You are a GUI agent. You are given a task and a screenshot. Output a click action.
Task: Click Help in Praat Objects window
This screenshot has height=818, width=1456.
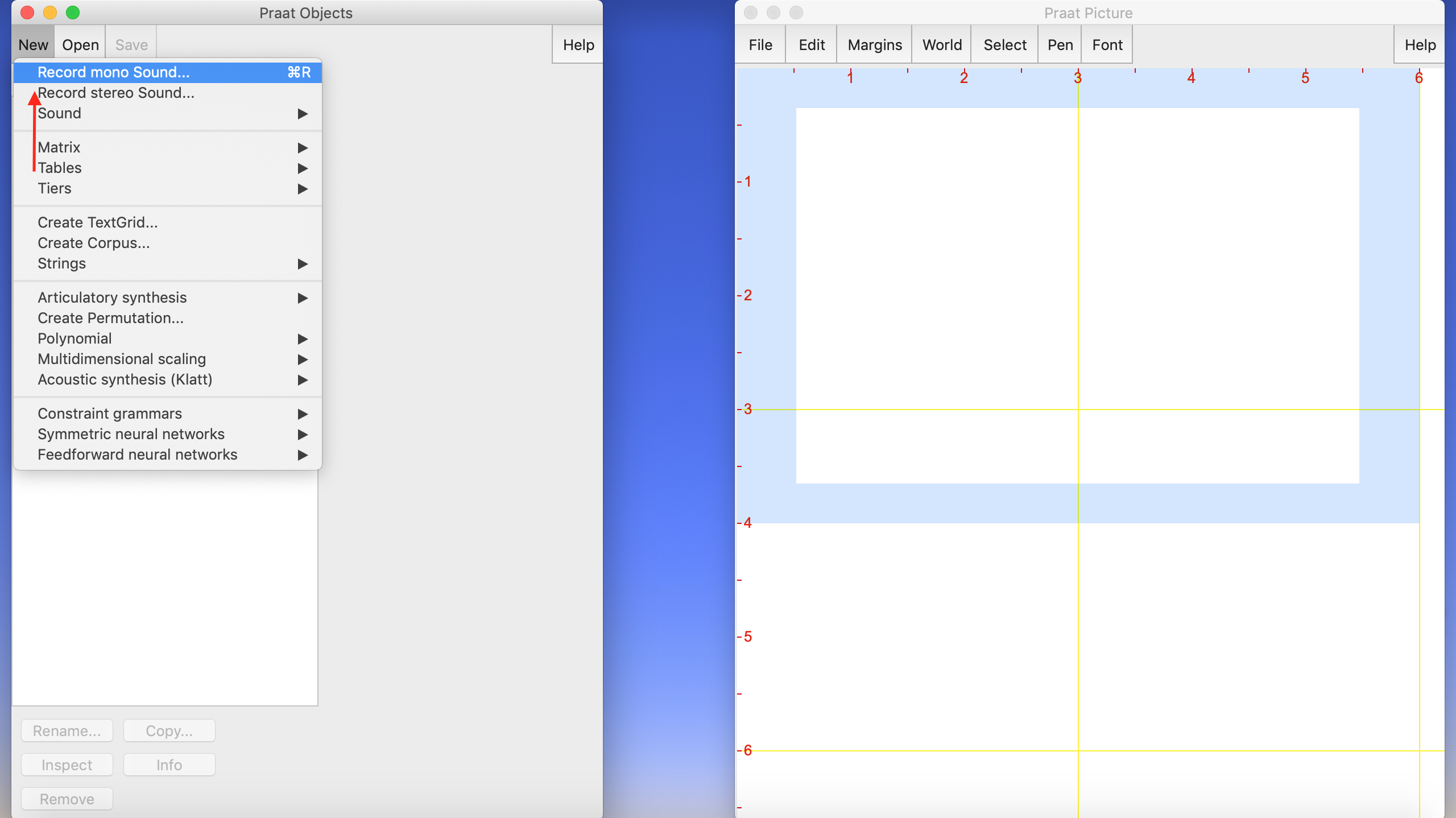[x=578, y=45]
